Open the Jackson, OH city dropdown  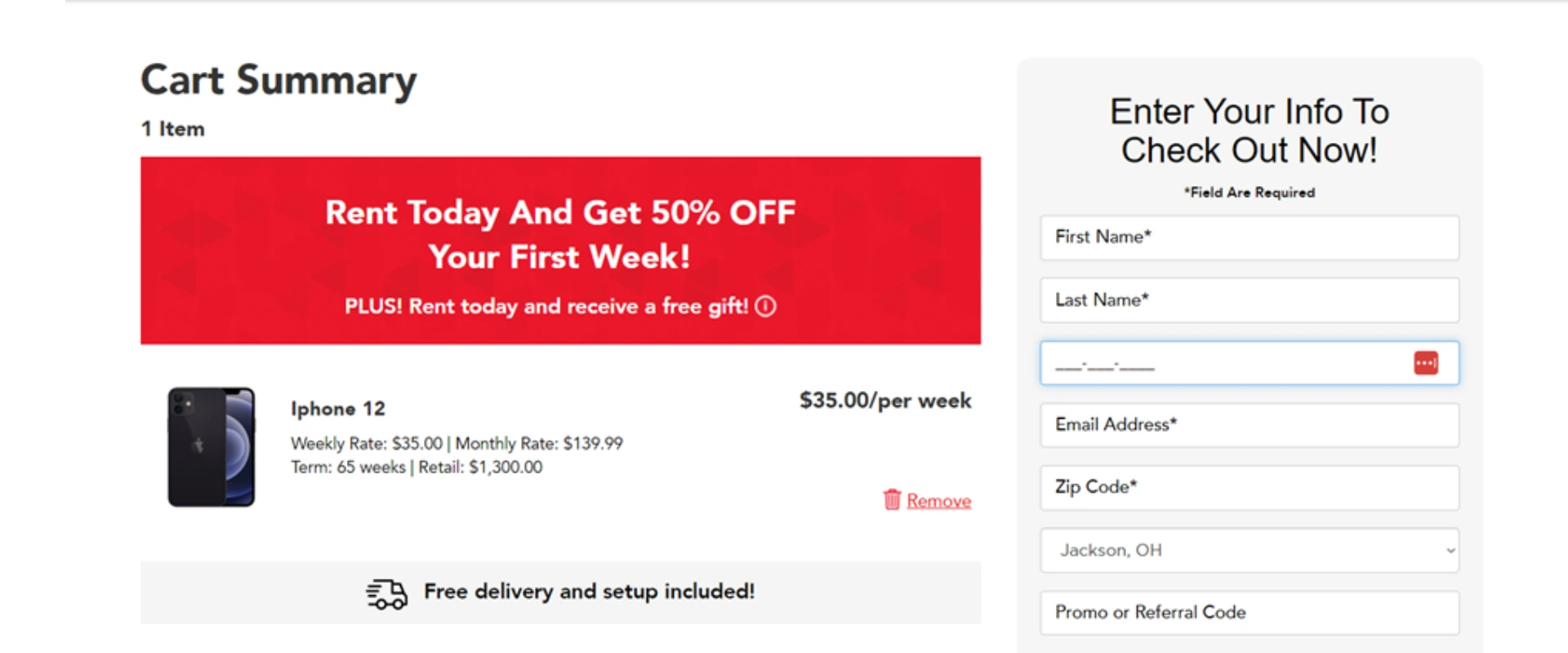pyautogui.click(x=1249, y=551)
